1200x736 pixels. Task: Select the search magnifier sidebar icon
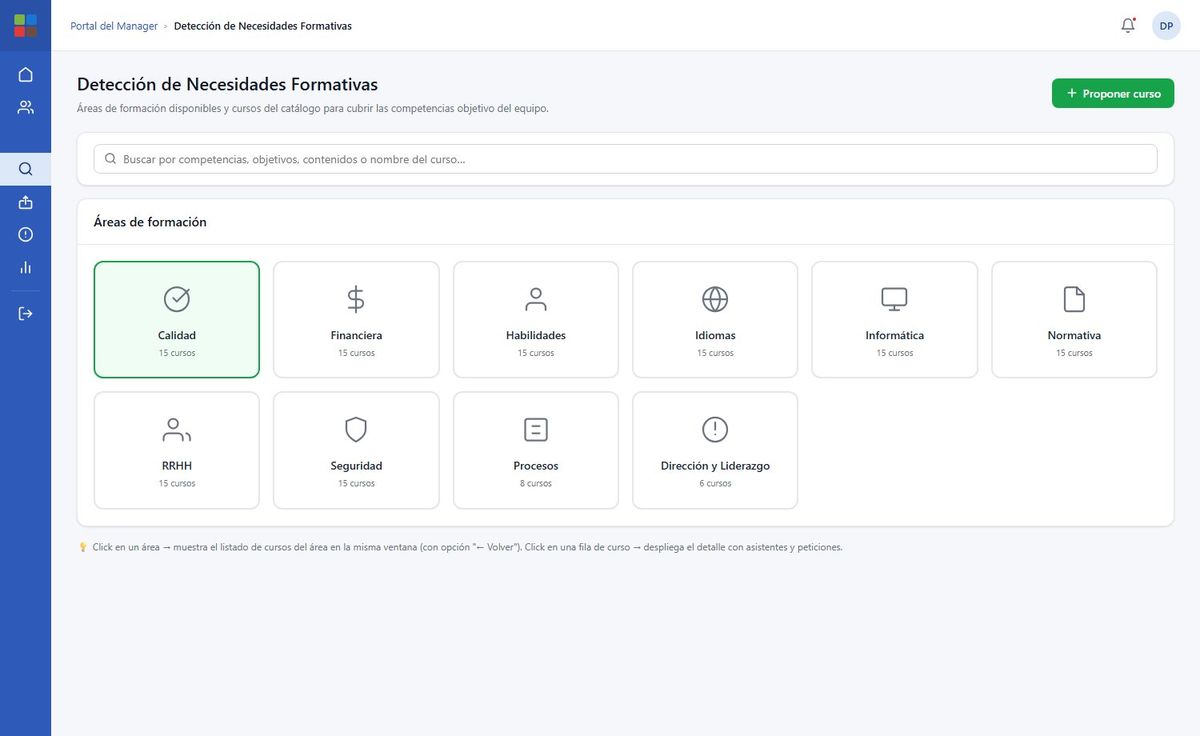(x=25, y=169)
